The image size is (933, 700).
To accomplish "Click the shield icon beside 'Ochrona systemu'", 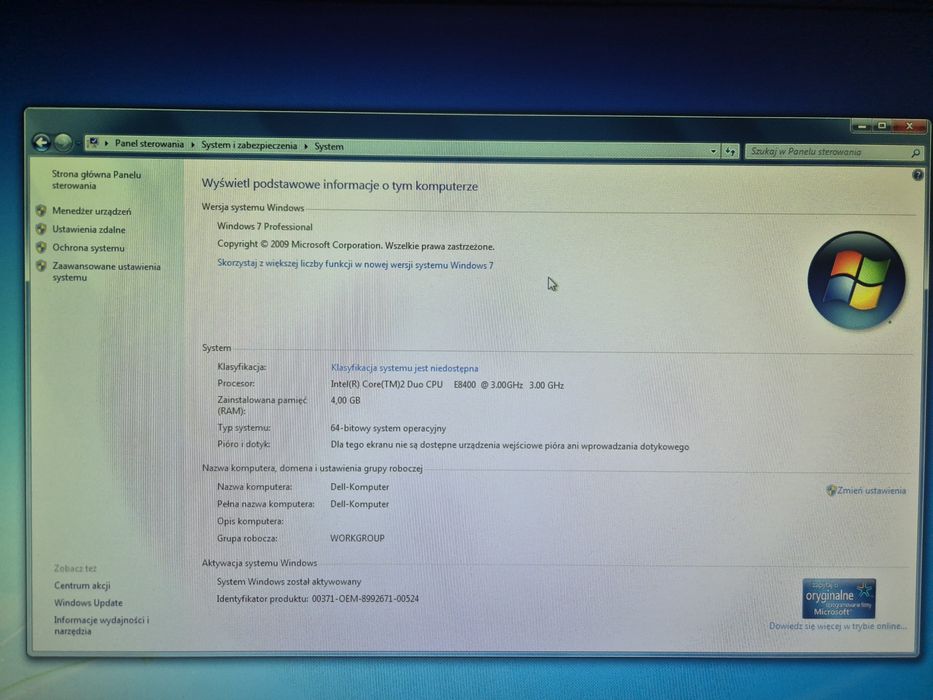I will [x=40, y=247].
